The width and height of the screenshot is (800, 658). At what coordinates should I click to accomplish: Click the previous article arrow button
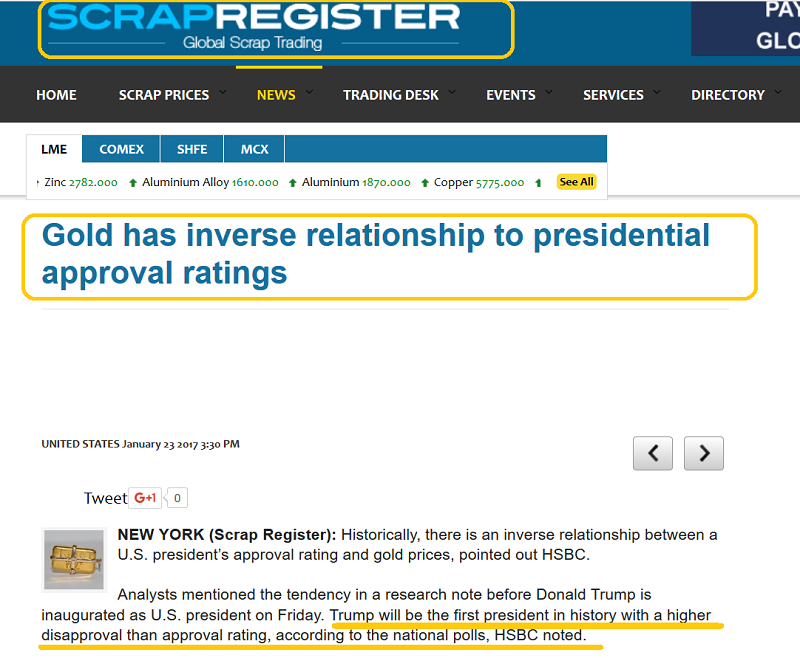pyautogui.click(x=653, y=453)
